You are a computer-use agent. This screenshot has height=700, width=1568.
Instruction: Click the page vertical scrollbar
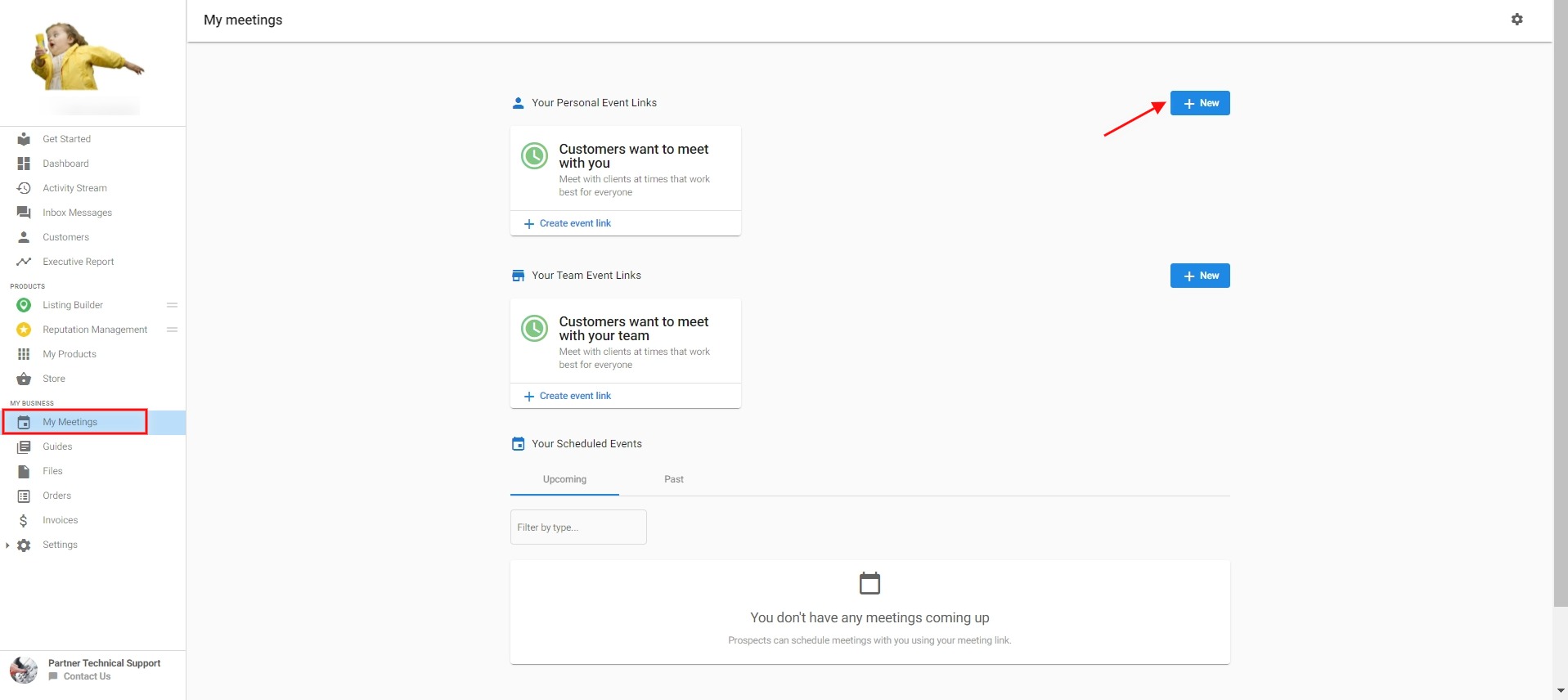click(1561, 303)
